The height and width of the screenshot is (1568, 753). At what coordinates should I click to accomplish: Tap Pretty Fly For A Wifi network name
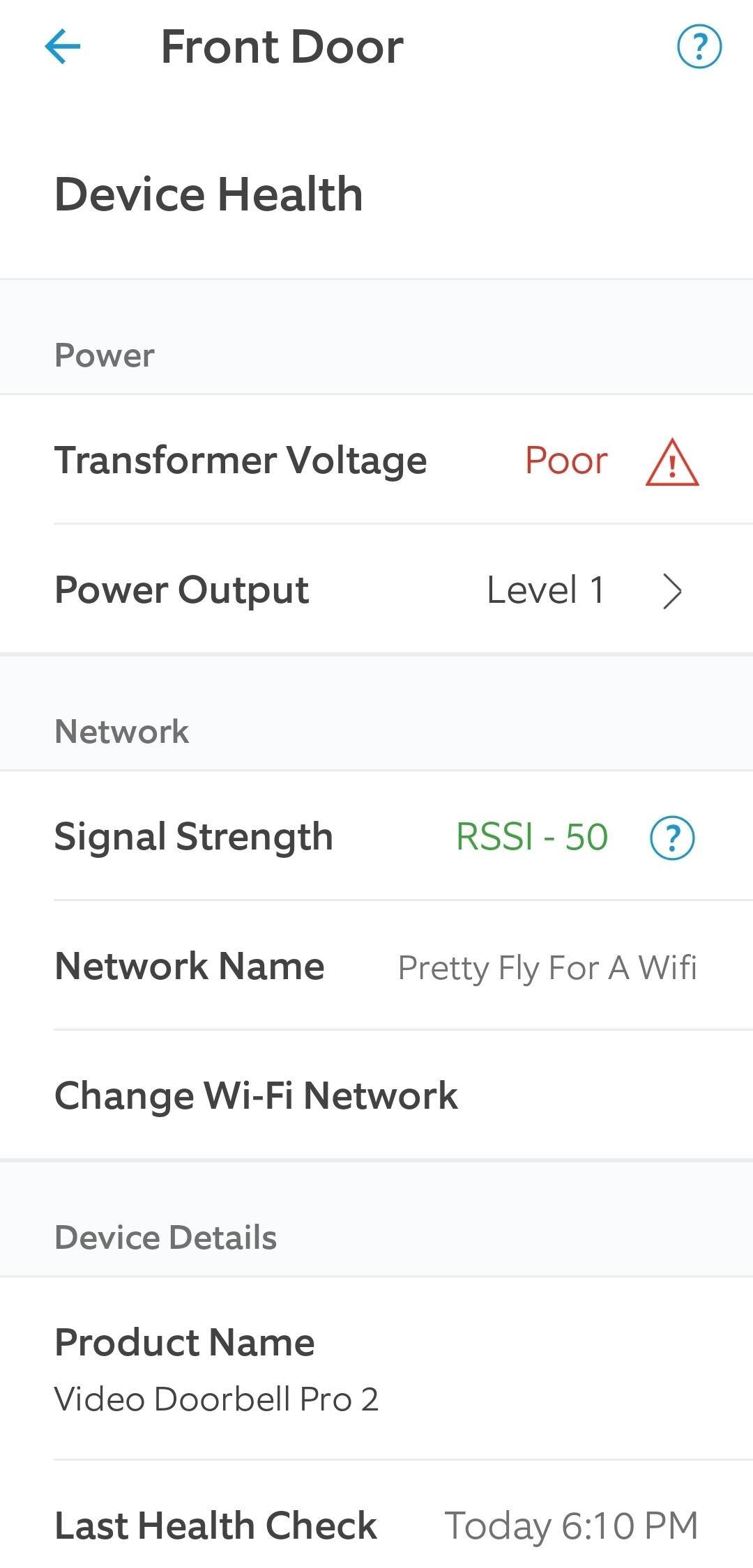coord(547,967)
